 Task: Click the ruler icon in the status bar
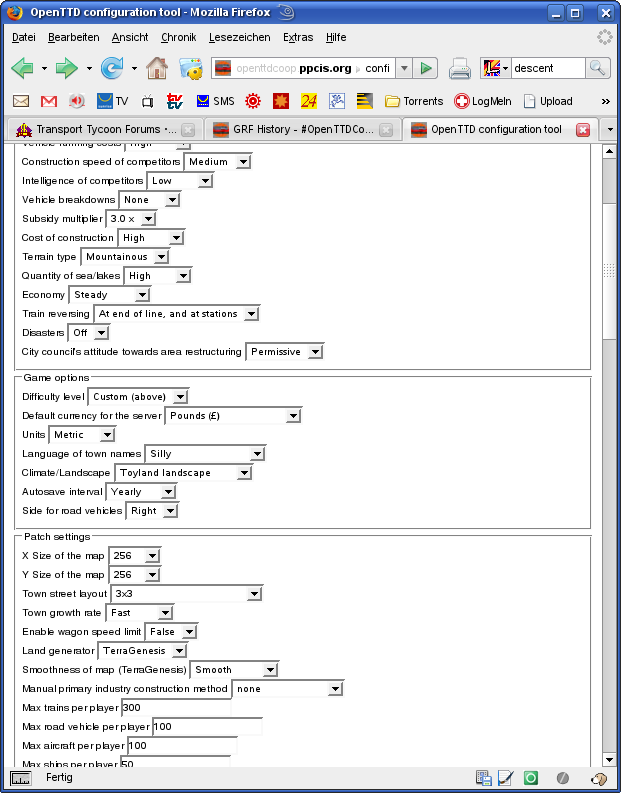click(x=21, y=778)
